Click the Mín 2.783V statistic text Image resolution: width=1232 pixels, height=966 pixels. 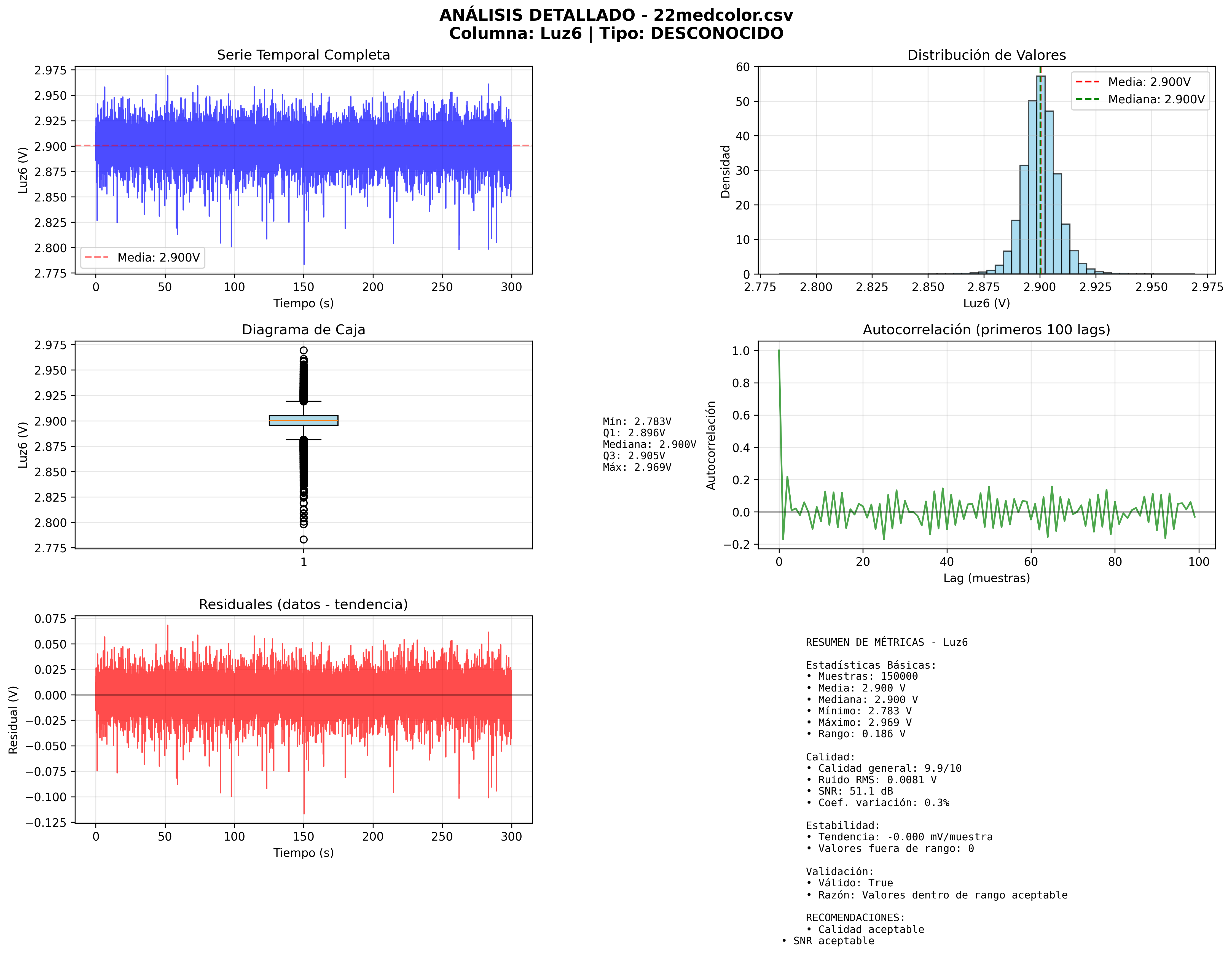tap(636, 421)
